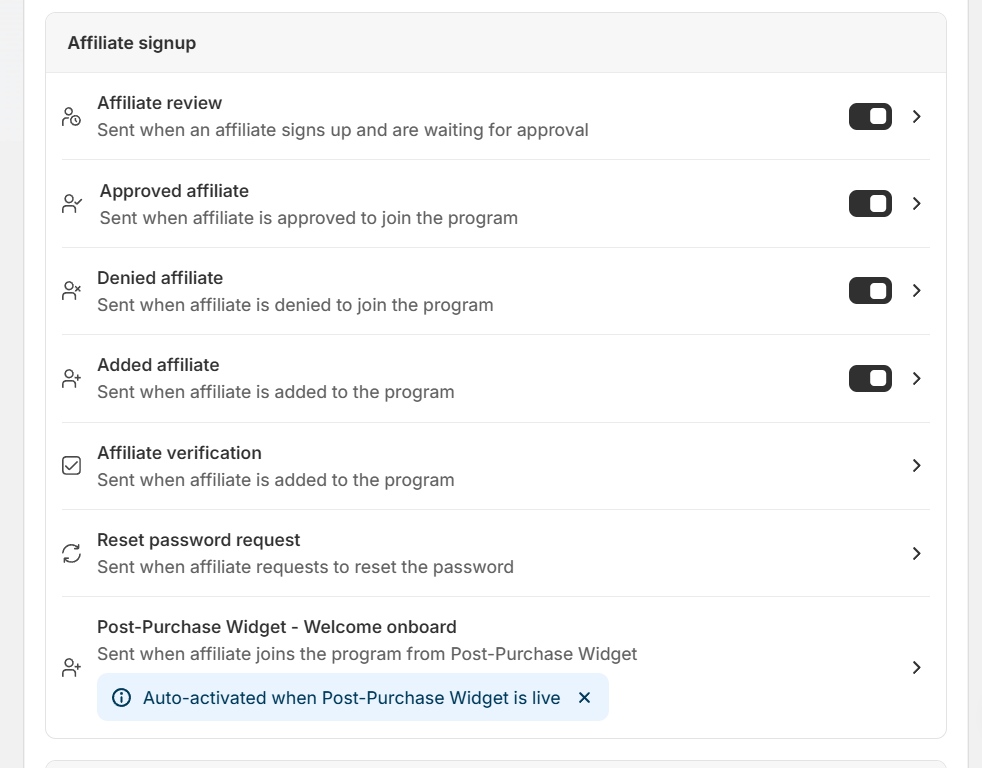Image resolution: width=982 pixels, height=768 pixels.
Task: Disable the Affiliate review email toggle
Action: pyautogui.click(x=870, y=117)
